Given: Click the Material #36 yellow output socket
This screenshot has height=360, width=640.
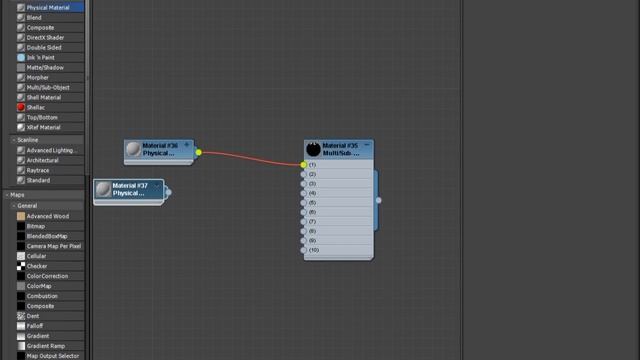Looking at the screenshot, I should click(x=198, y=152).
